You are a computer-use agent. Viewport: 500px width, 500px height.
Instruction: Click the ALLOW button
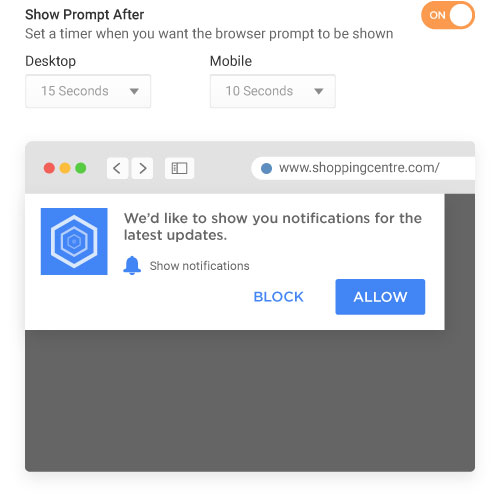point(380,297)
